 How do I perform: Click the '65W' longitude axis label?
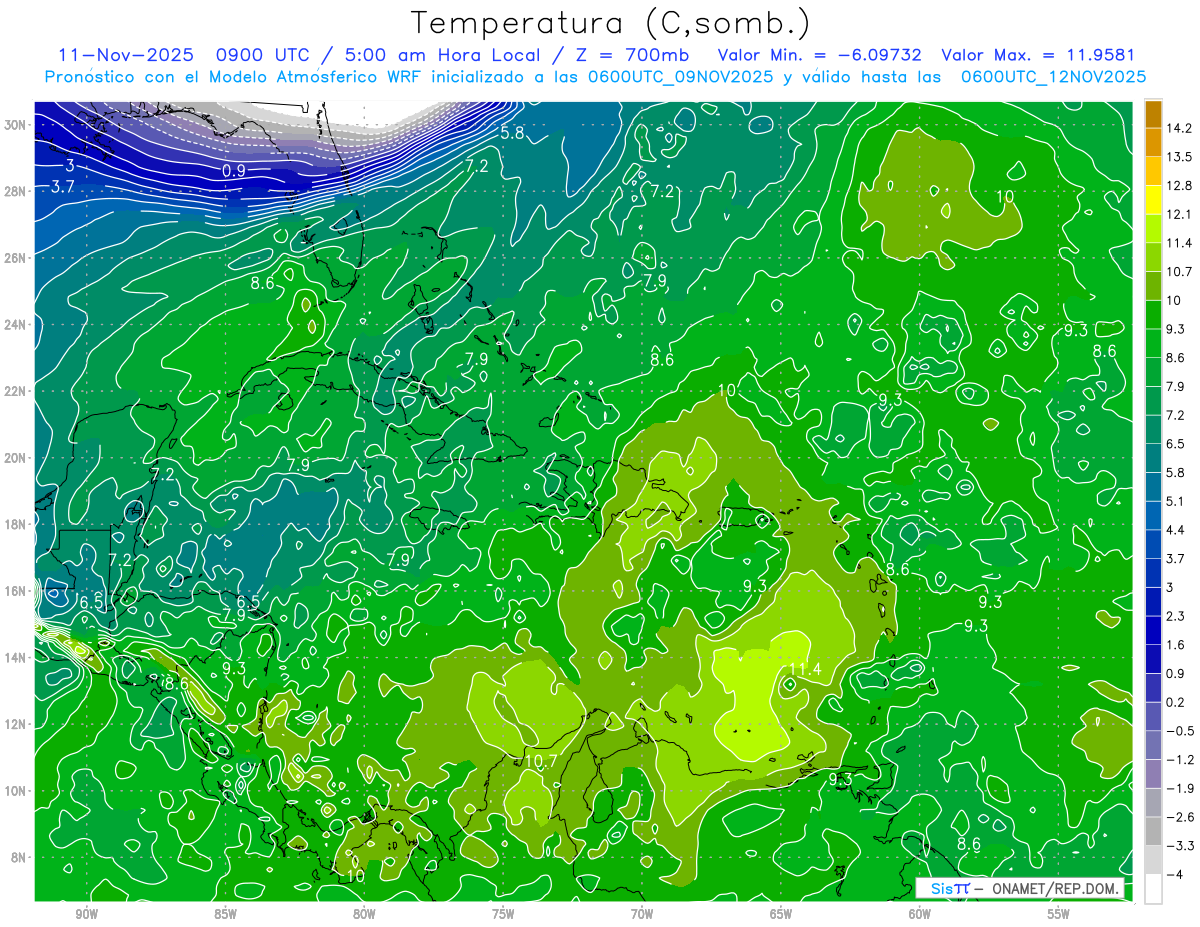(x=781, y=914)
